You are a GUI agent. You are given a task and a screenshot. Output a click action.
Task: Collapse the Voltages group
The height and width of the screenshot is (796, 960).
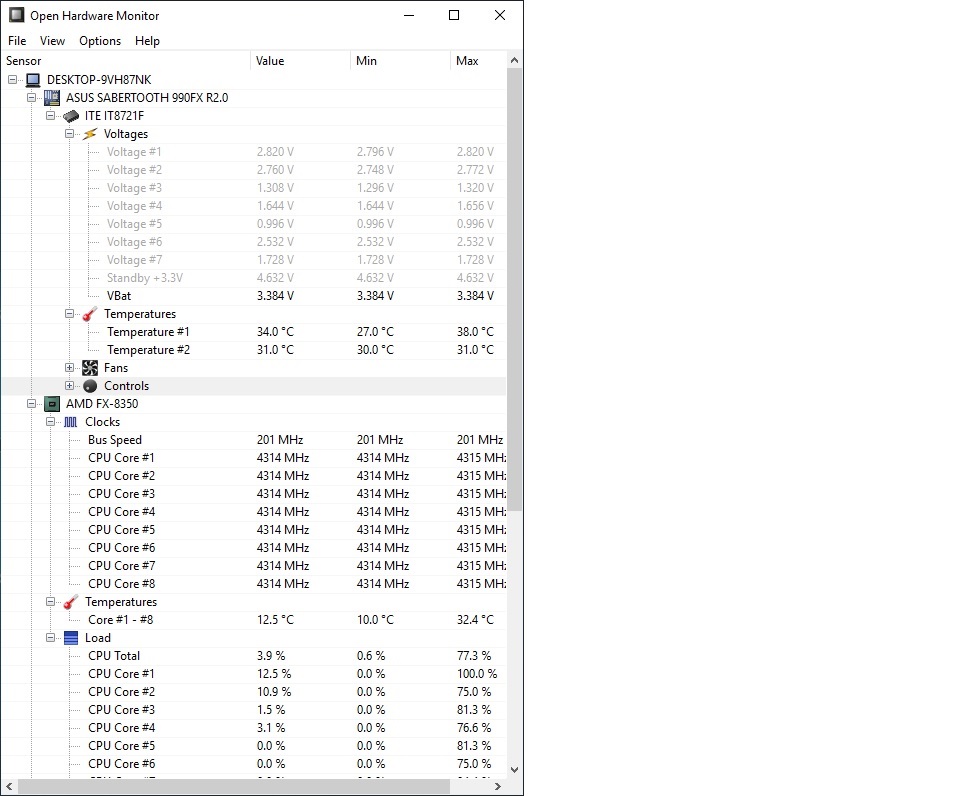(x=69, y=133)
